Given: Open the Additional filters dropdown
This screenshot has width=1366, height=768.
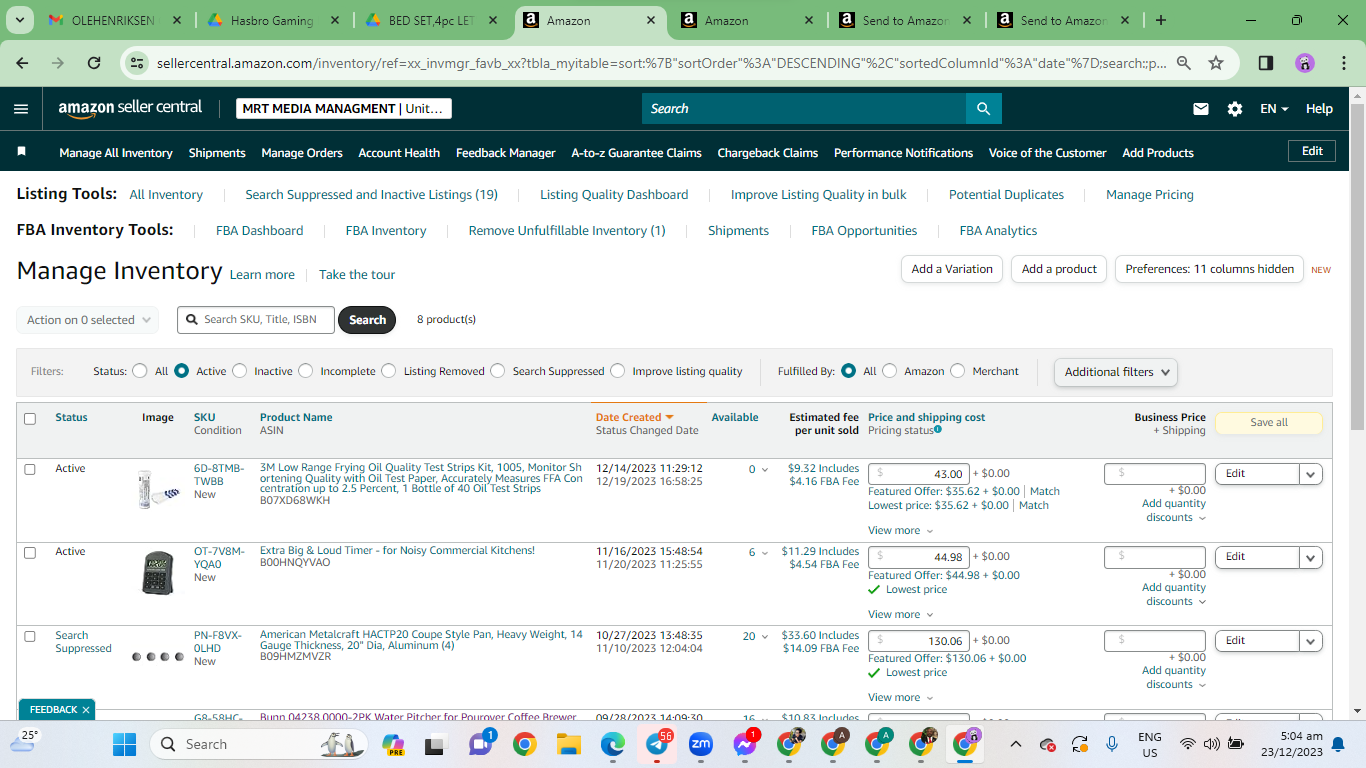Looking at the screenshot, I should pyautogui.click(x=1115, y=372).
